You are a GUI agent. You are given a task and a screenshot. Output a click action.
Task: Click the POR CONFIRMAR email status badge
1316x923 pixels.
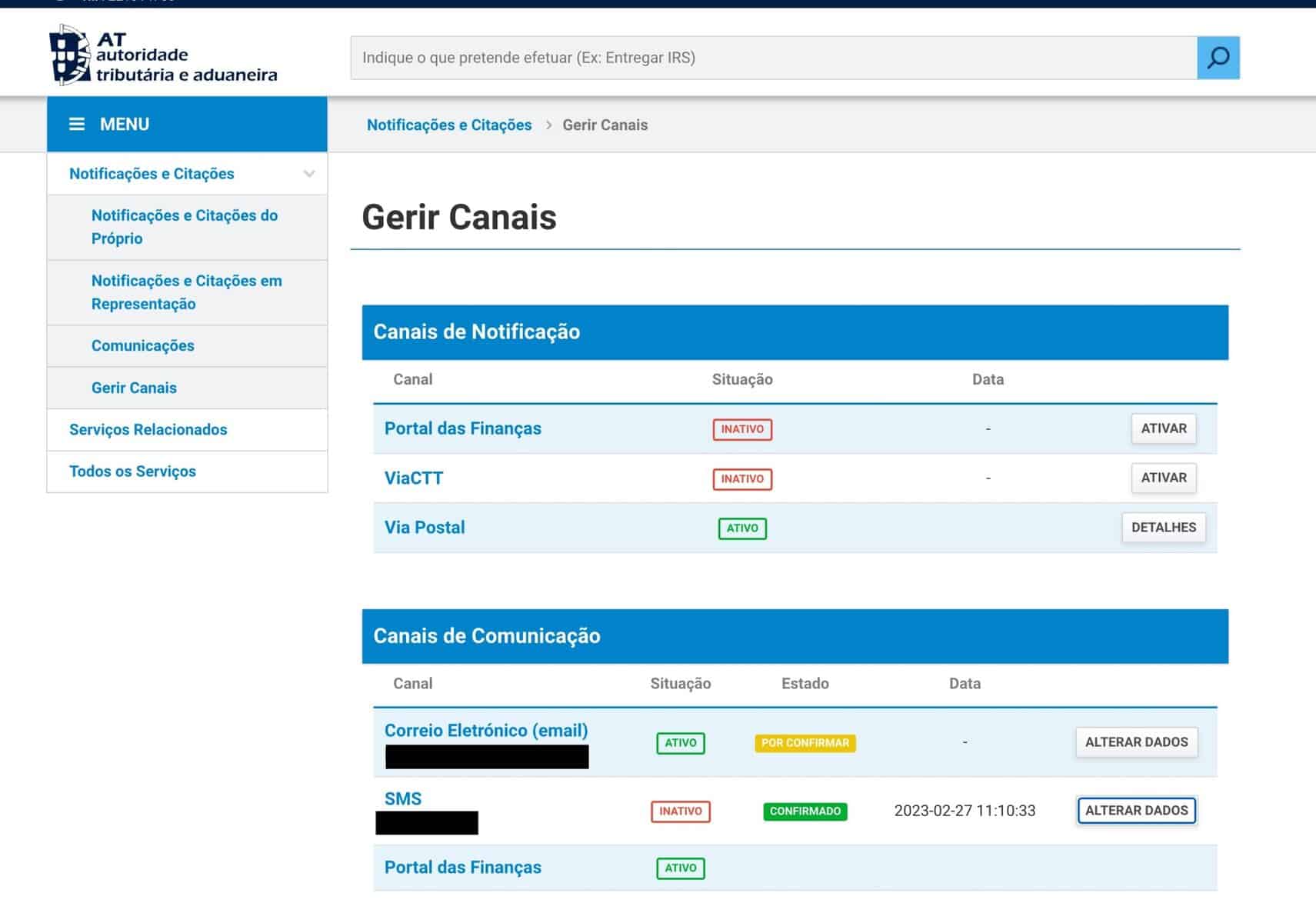[x=805, y=743]
